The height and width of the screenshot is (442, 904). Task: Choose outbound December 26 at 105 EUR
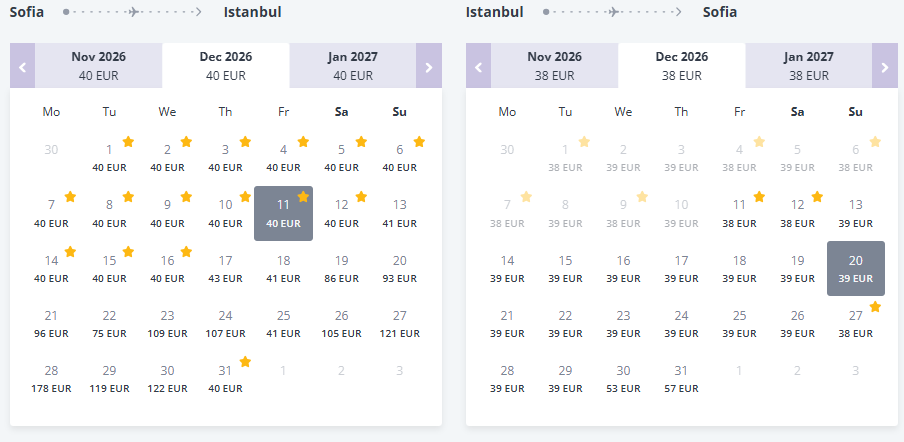[341, 324]
